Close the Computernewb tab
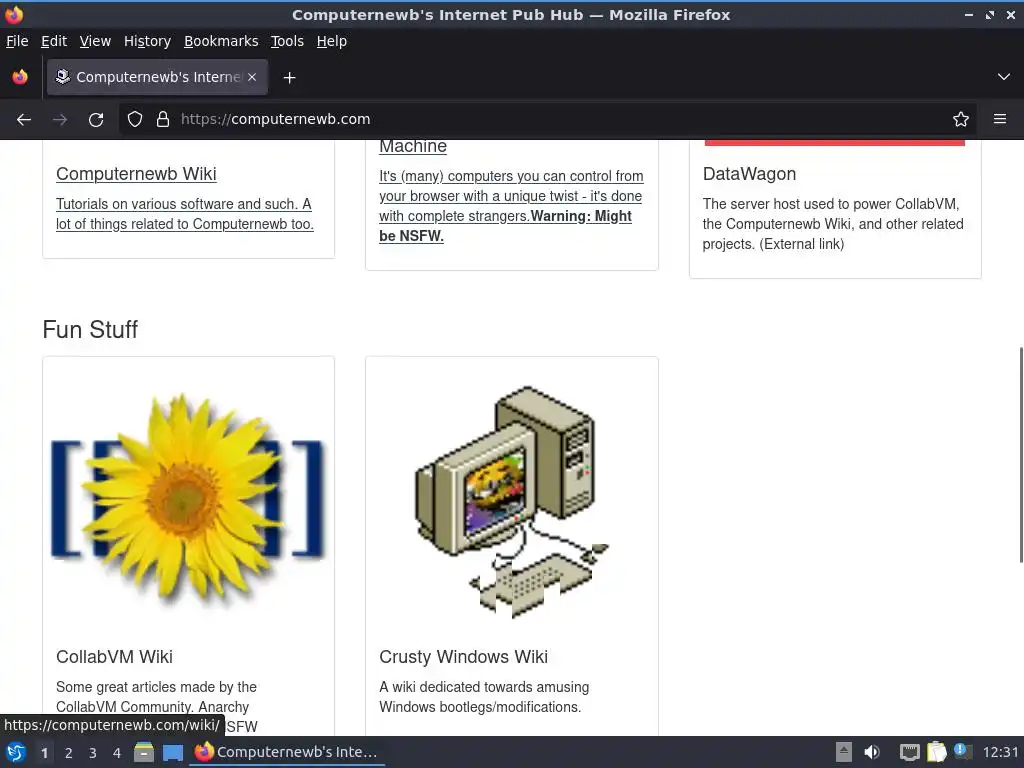1024x768 pixels. click(252, 77)
